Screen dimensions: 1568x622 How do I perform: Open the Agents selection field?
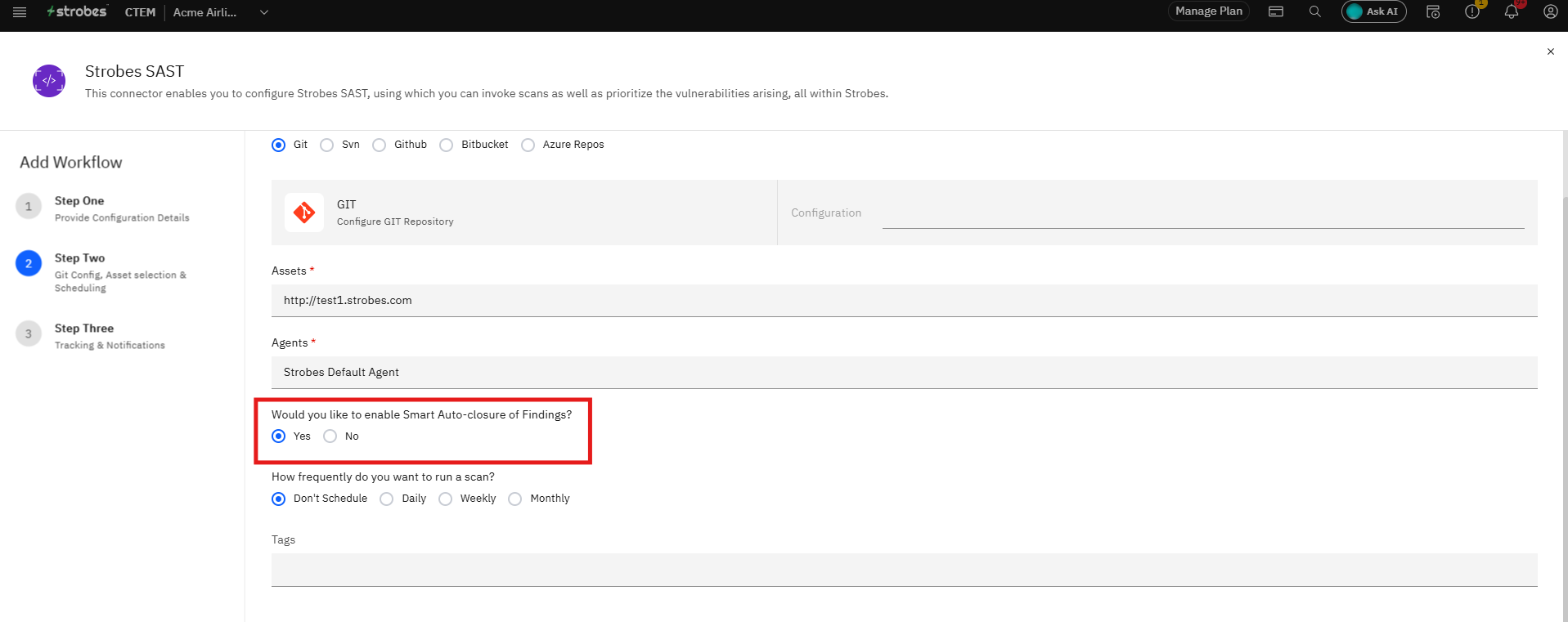coord(905,373)
